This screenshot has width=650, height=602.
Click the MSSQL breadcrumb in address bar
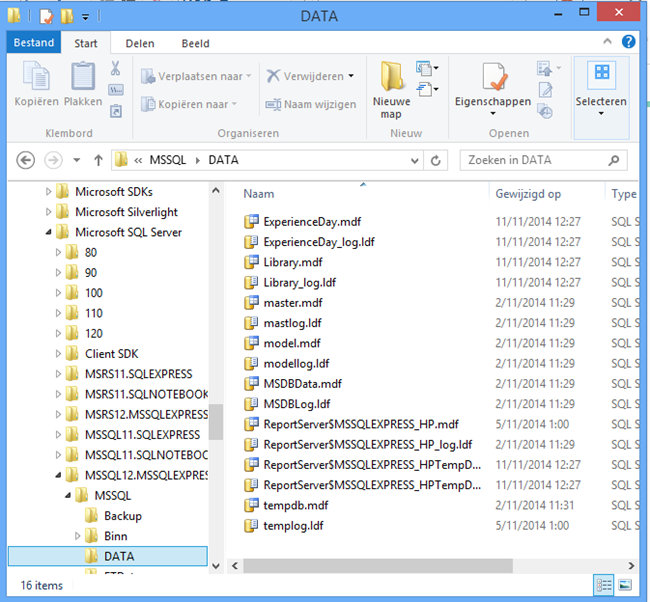[x=167, y=160]
